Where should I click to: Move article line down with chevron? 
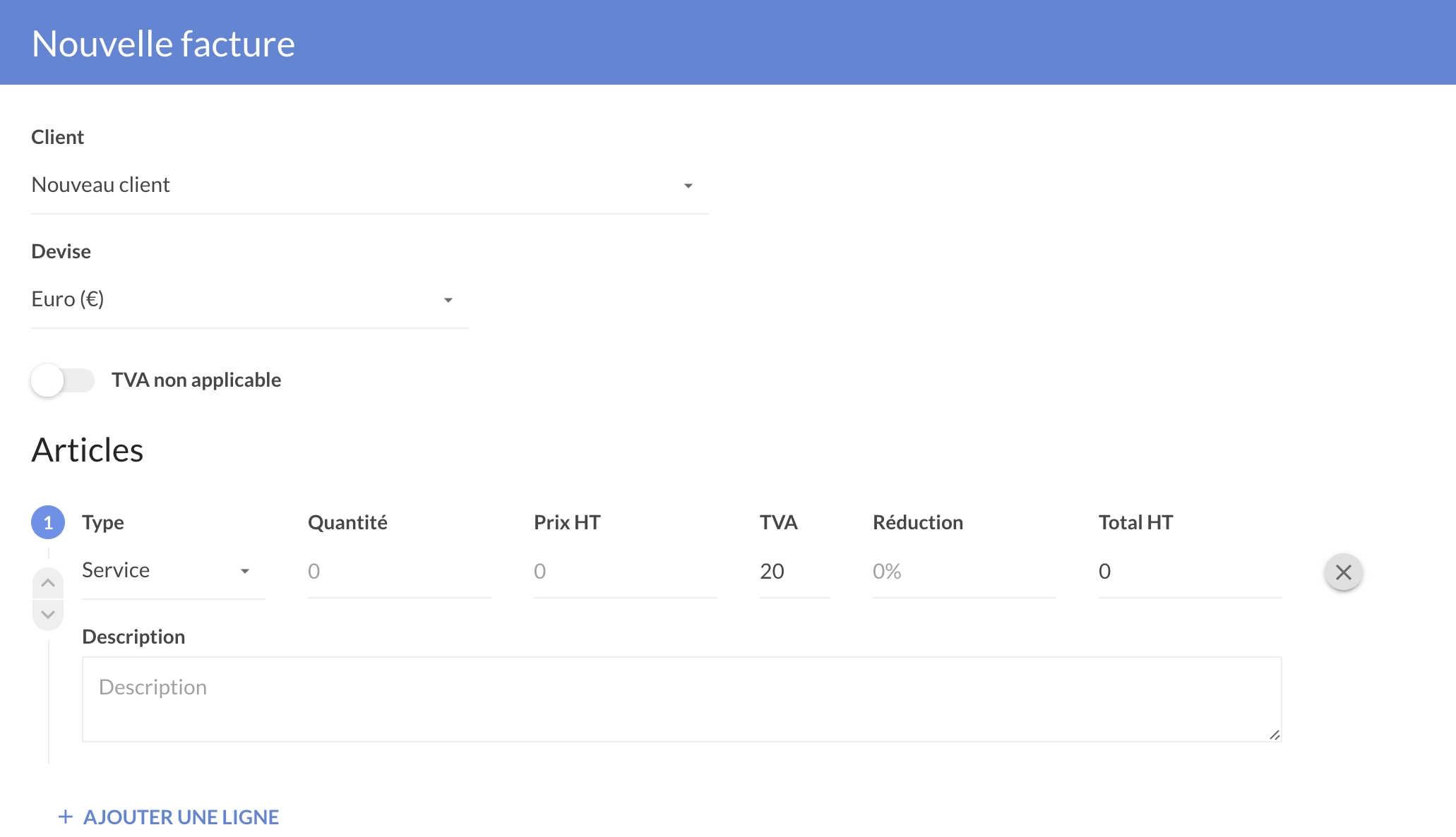(48, 614)
